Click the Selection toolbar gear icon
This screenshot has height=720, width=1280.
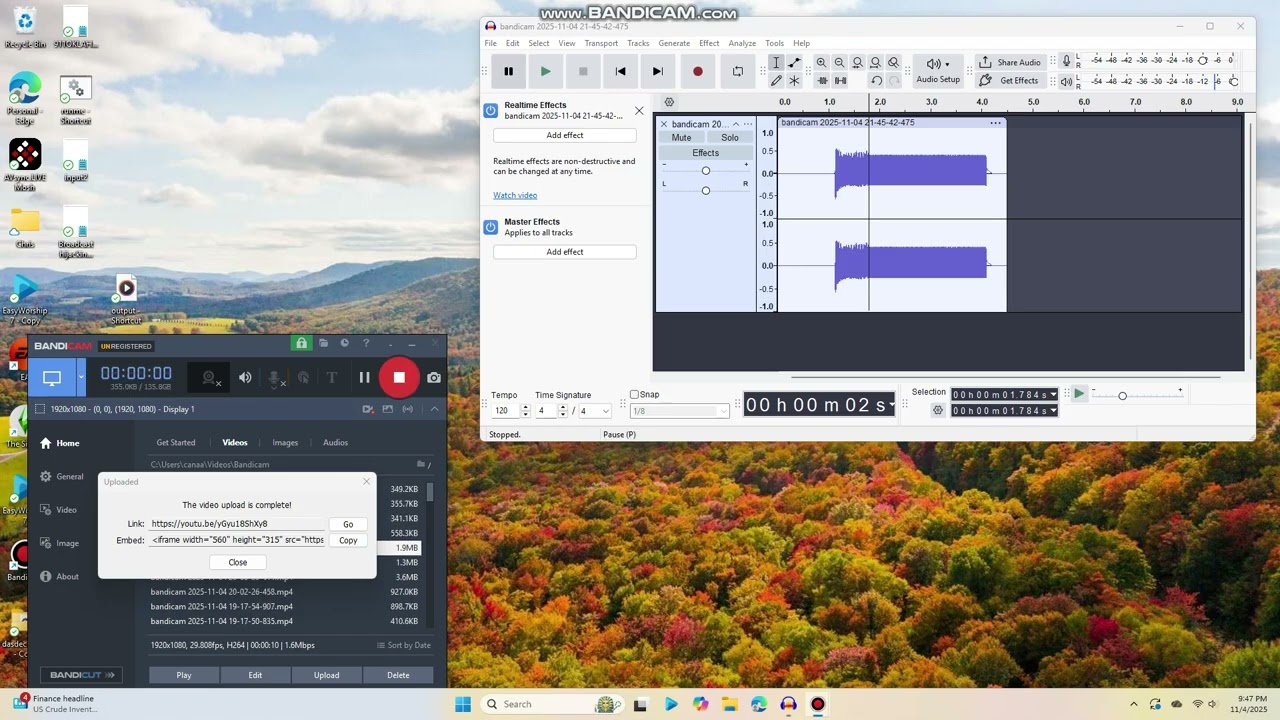point(937,411)
